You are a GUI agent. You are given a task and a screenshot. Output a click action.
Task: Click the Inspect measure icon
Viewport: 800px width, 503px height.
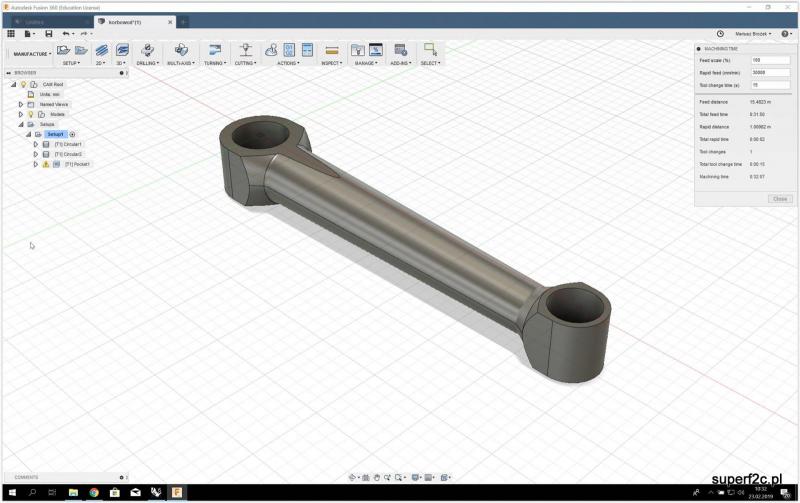[332, 50]
